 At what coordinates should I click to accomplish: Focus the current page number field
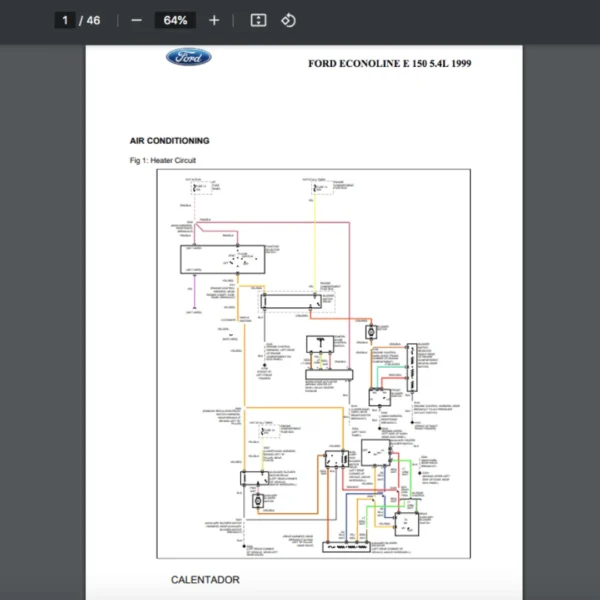(x=66, y=20)
